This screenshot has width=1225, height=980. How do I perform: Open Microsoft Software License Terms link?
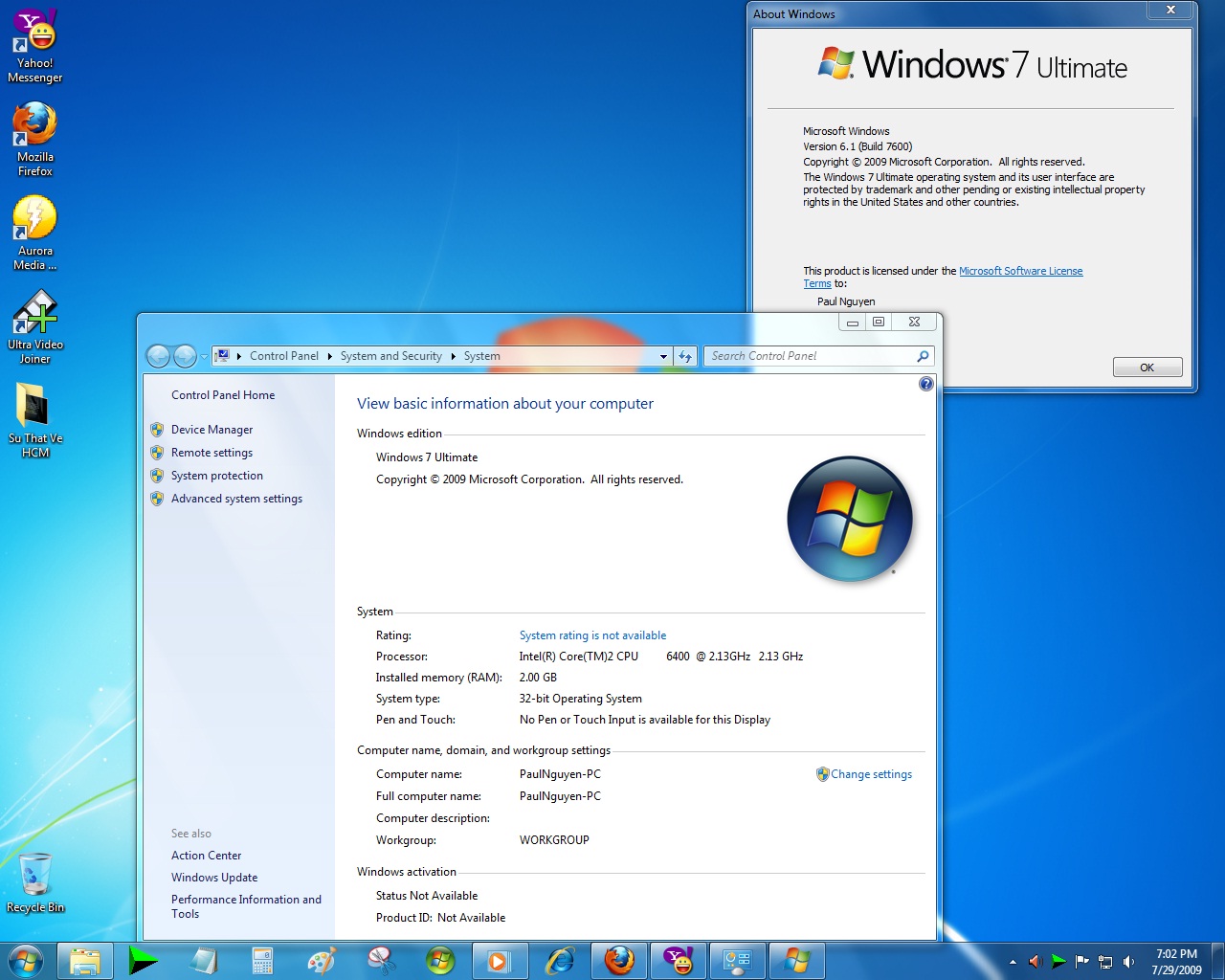[1020, 271]
